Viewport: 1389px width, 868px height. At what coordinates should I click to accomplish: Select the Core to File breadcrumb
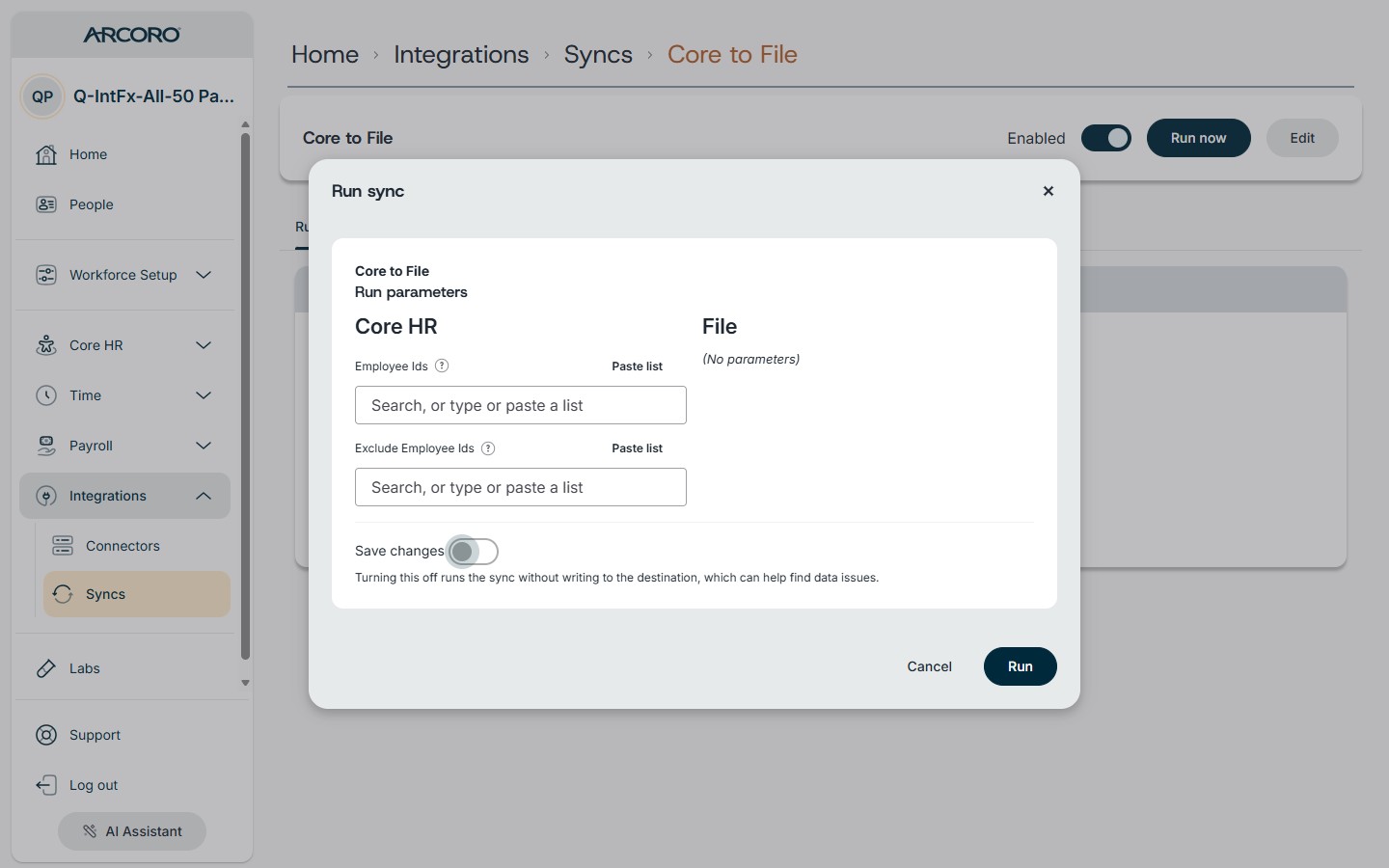(732, 55)
